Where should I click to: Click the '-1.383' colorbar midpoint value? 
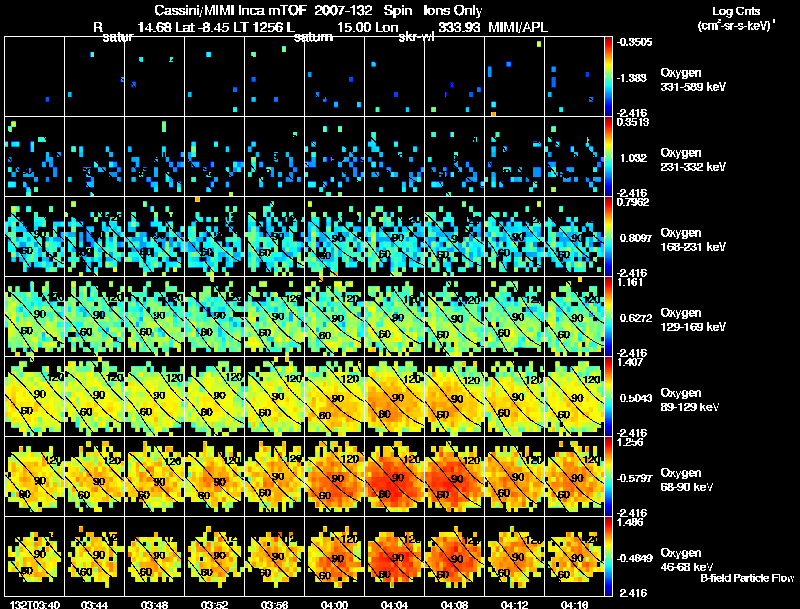tap(632, 78)
